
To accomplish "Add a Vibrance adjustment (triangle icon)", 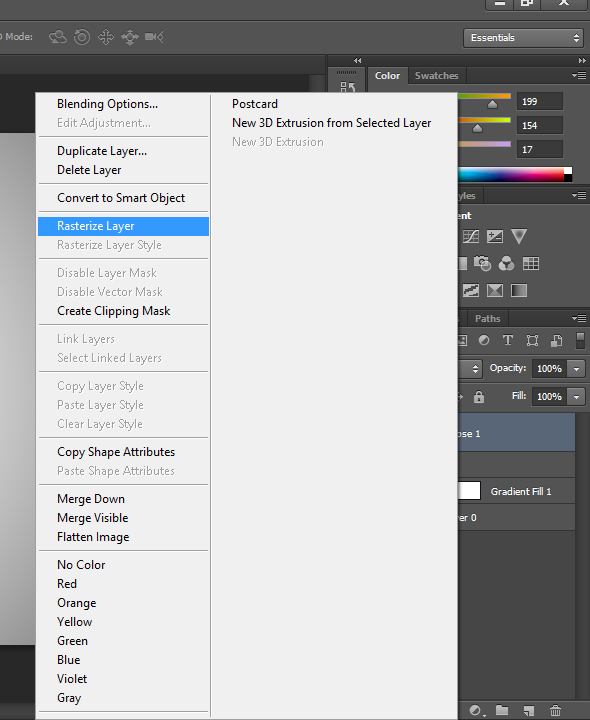I will click(x=519, y=236).
